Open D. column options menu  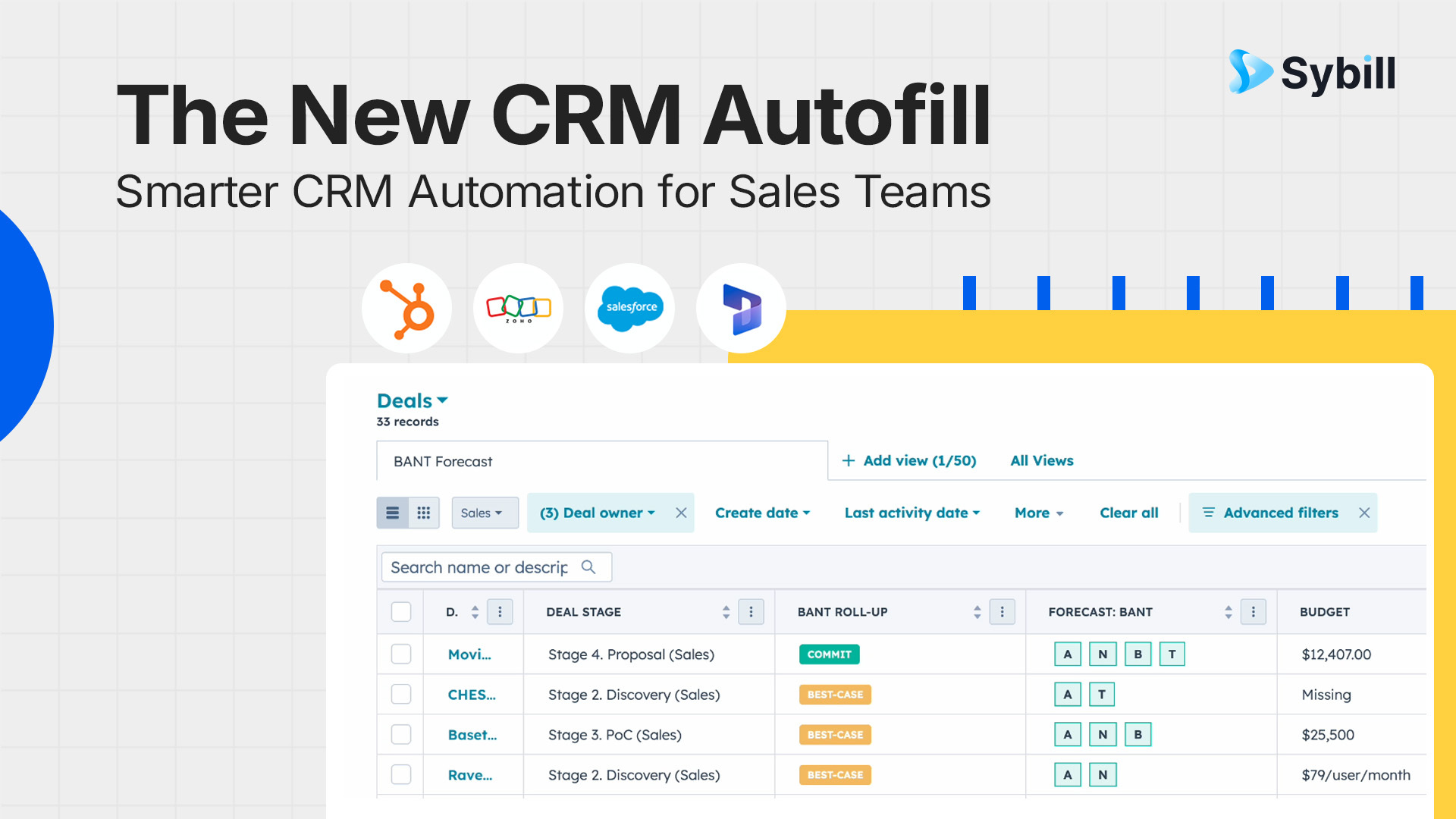pyautogui.click(x=500, y=611)
